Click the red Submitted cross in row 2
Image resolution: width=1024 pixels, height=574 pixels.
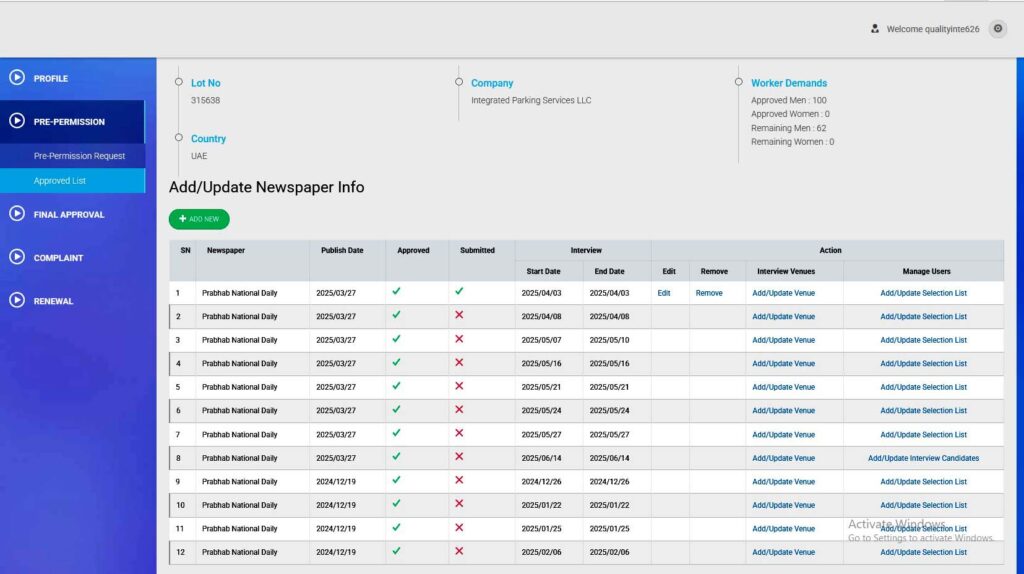point(459,315)
